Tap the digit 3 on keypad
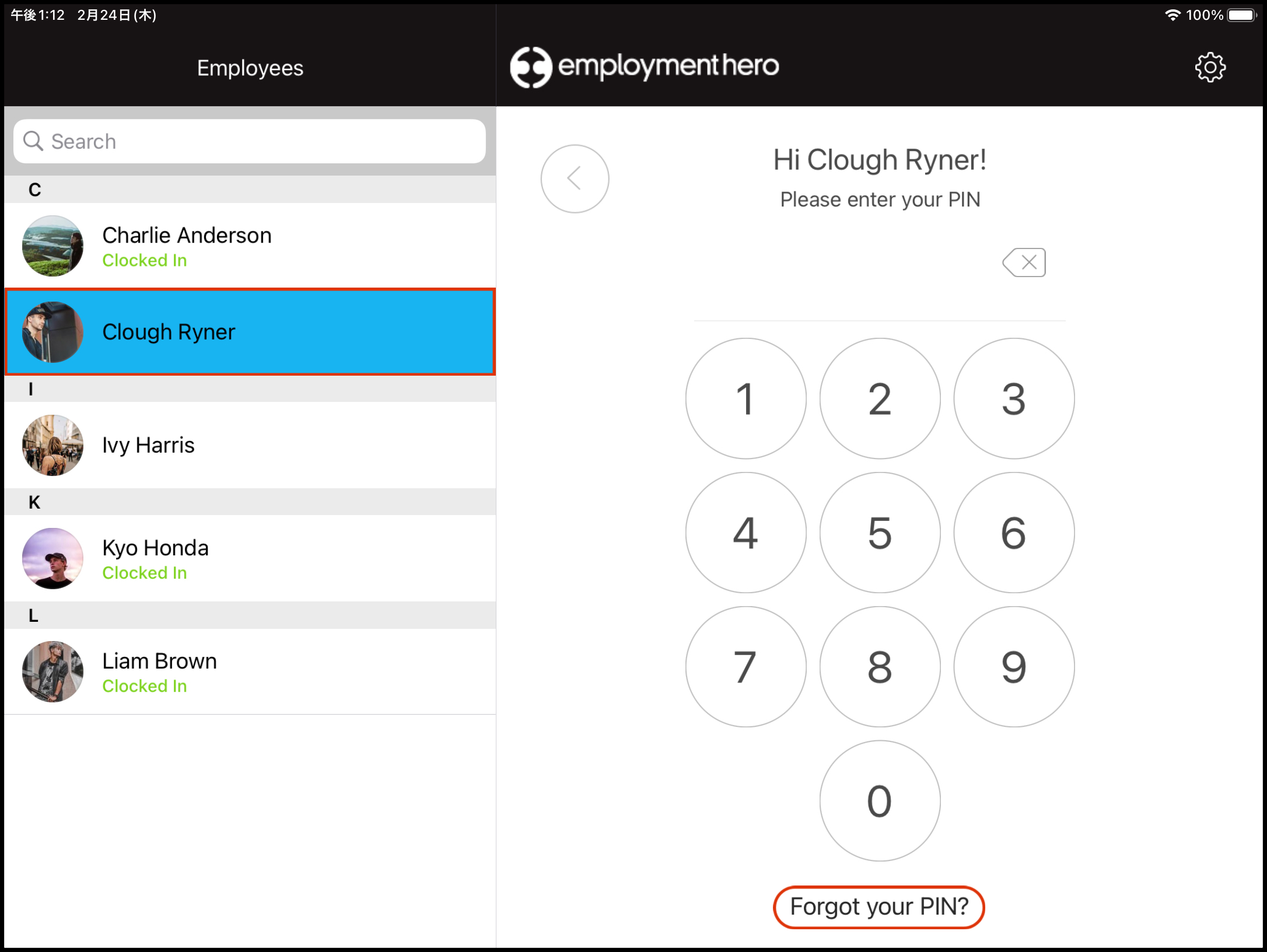1267x952 pixels. (x=1013, y=399)
